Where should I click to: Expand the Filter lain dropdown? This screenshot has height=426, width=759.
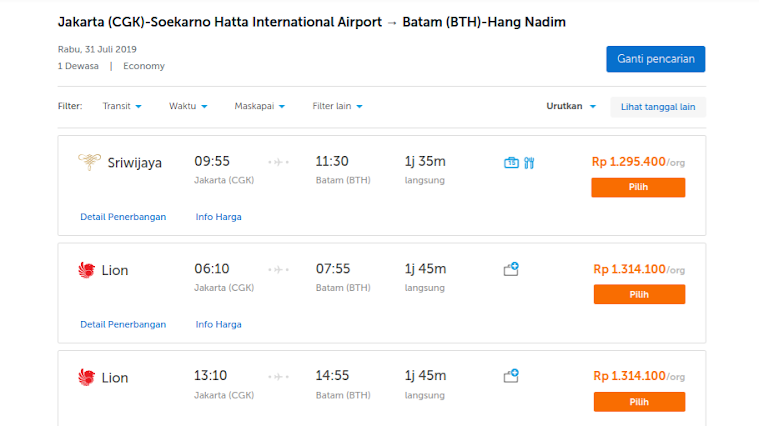[337, 106]
